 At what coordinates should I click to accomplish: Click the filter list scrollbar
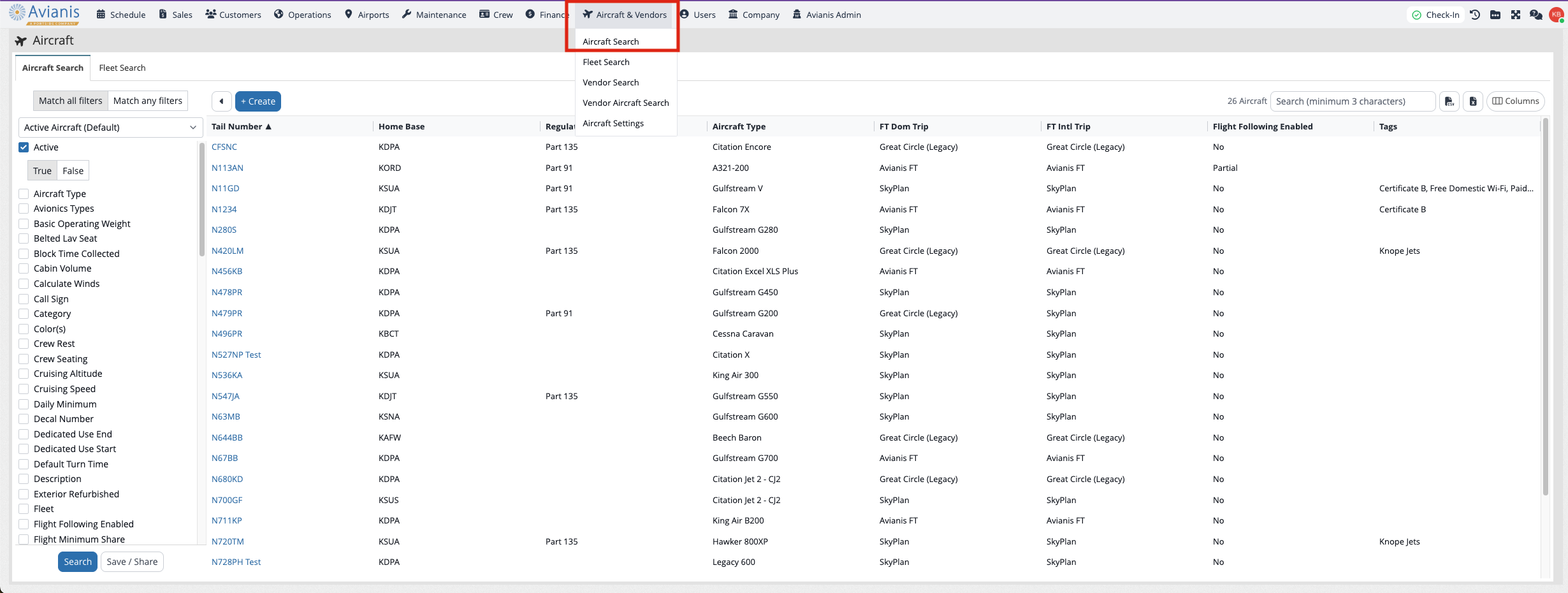click(202, 199)
